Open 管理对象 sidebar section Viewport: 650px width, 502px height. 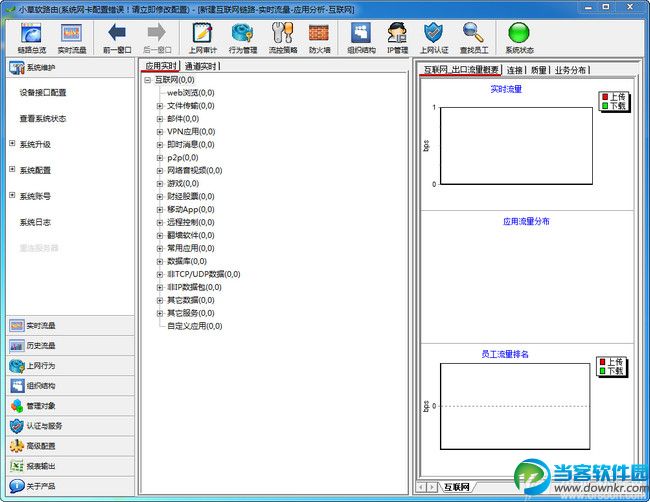(70, 406)
